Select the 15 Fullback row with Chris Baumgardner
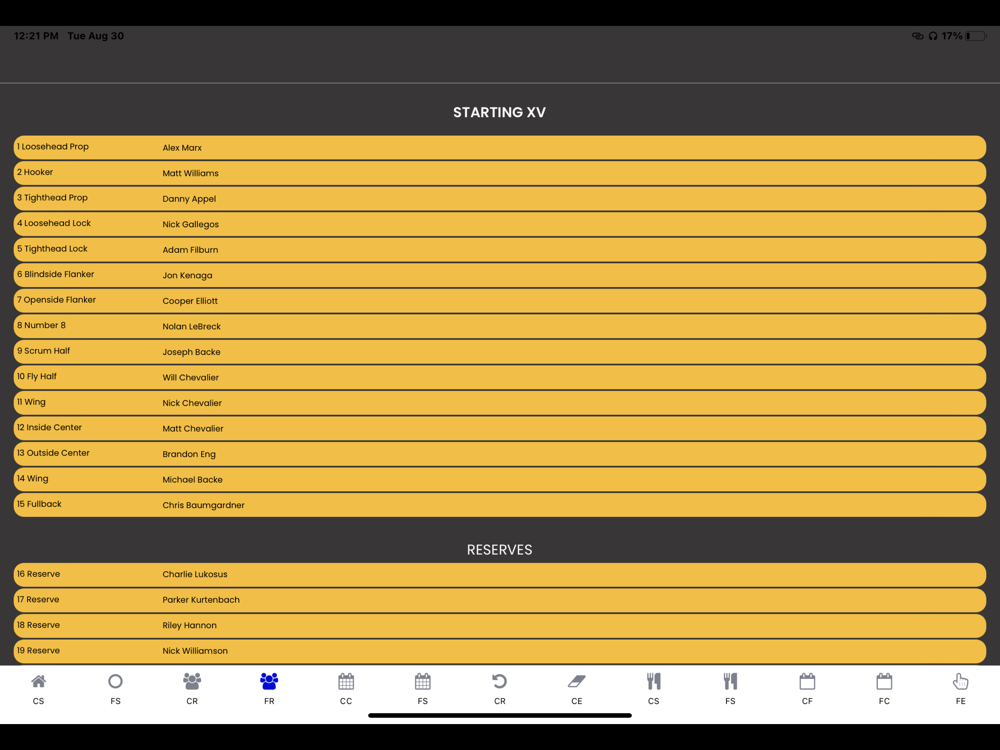 [499, 504]
